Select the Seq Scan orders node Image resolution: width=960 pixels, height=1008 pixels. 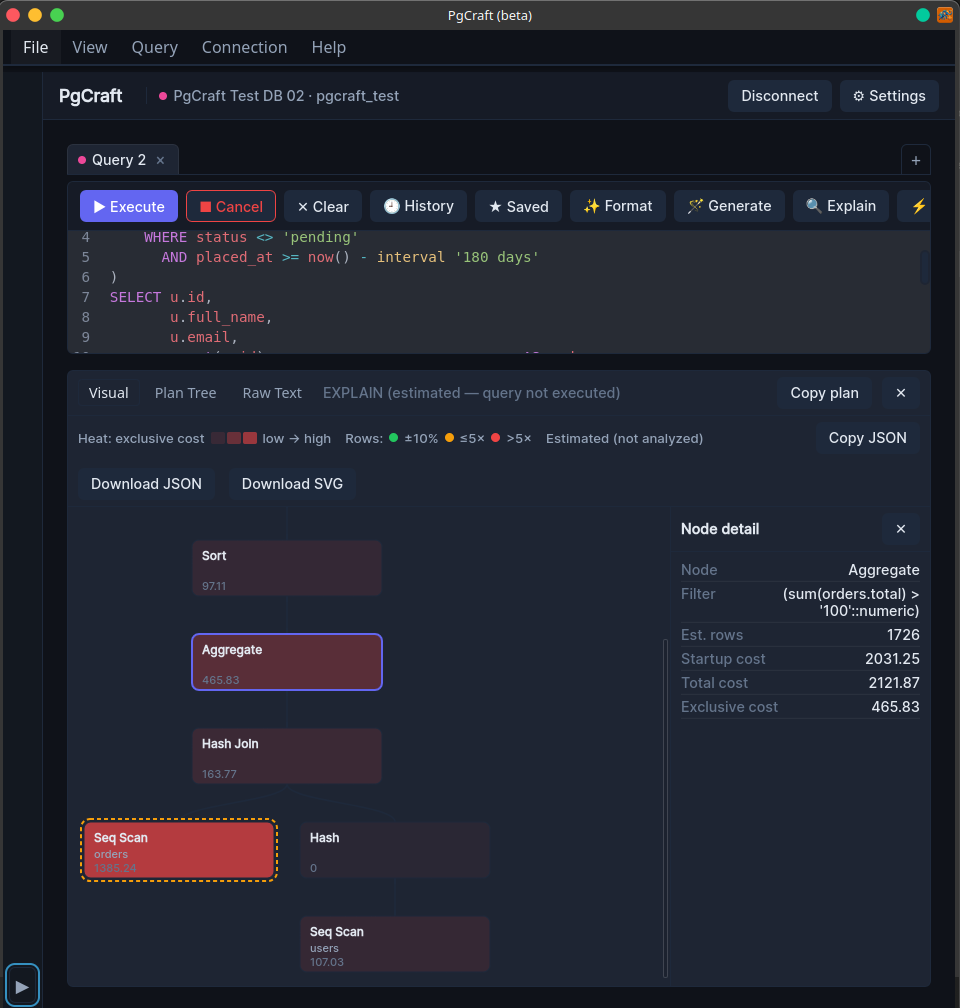179,850
